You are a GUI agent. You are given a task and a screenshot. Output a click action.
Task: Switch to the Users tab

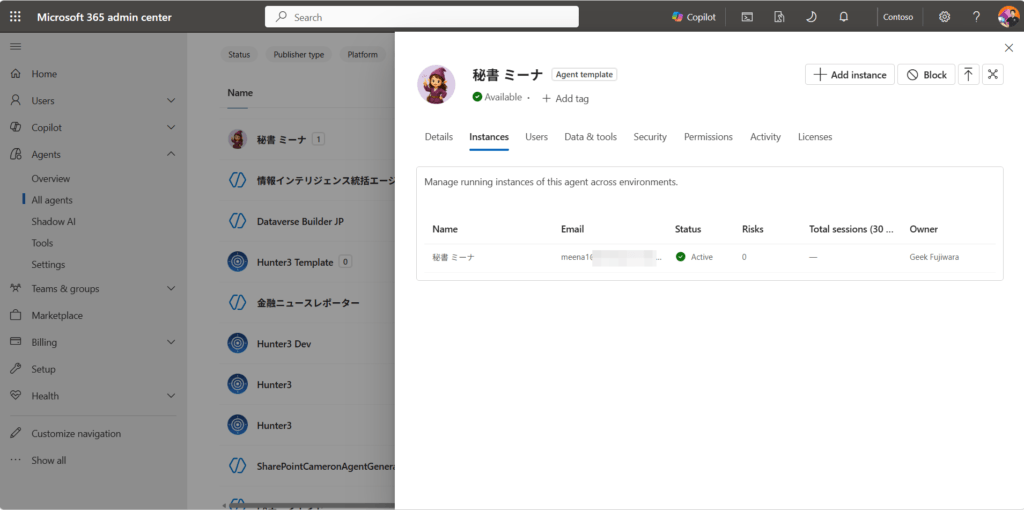coord(537,137)
